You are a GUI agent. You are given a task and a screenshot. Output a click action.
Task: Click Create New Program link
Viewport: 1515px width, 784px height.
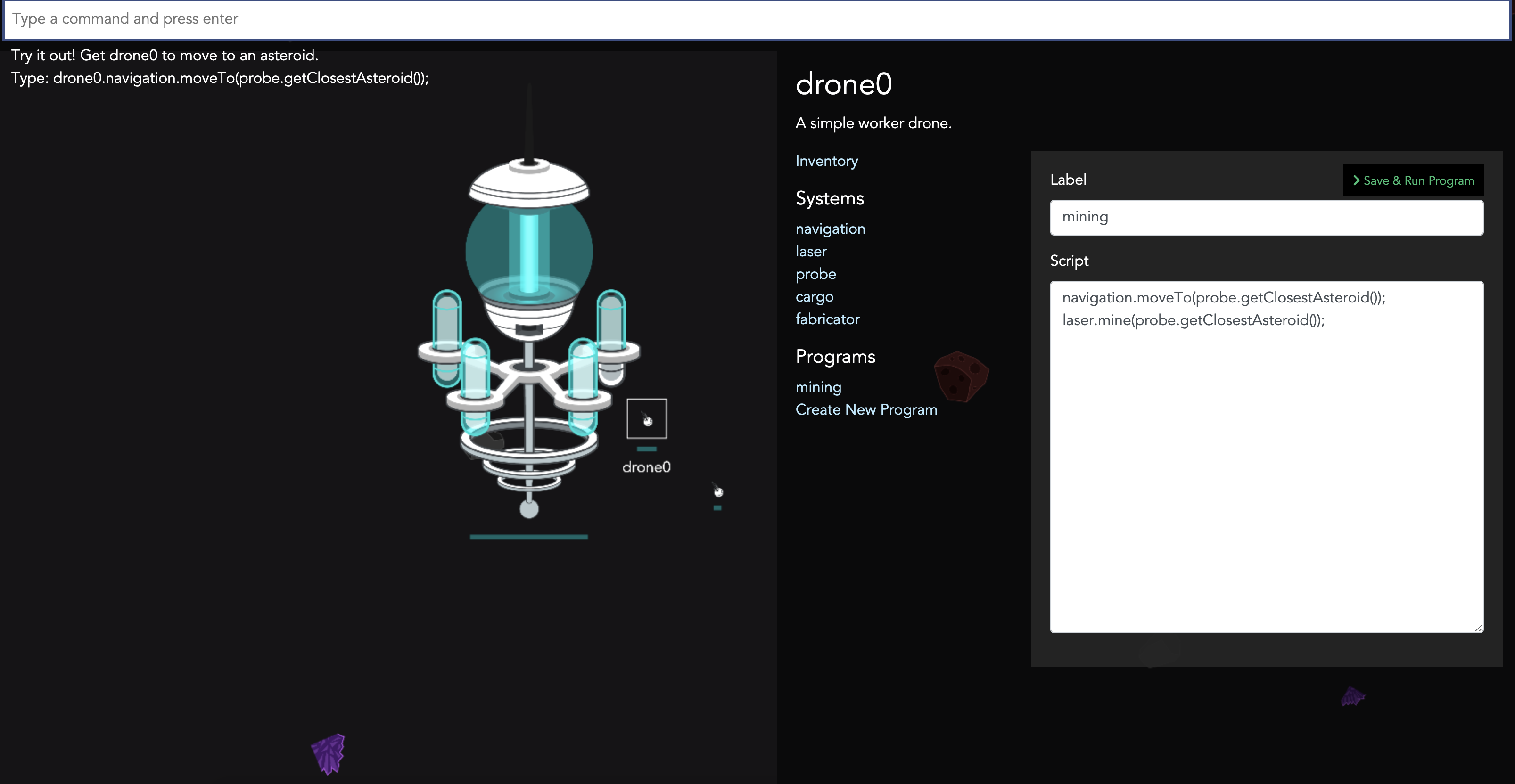point(866,409)
